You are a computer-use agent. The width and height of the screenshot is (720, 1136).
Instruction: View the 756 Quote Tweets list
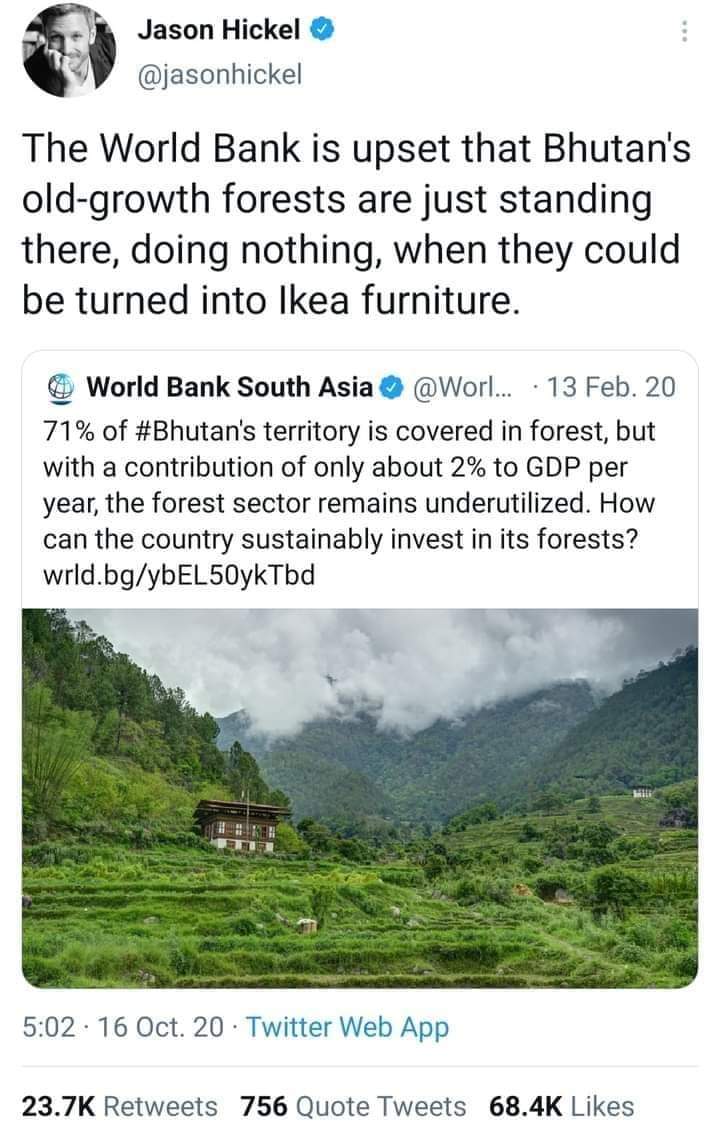point(353,1106)
